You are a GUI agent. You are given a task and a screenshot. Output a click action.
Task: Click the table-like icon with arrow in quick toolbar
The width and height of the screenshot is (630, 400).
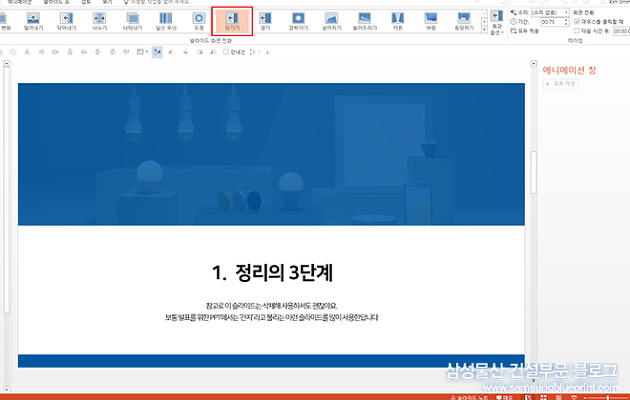click(x=142, y=52)
